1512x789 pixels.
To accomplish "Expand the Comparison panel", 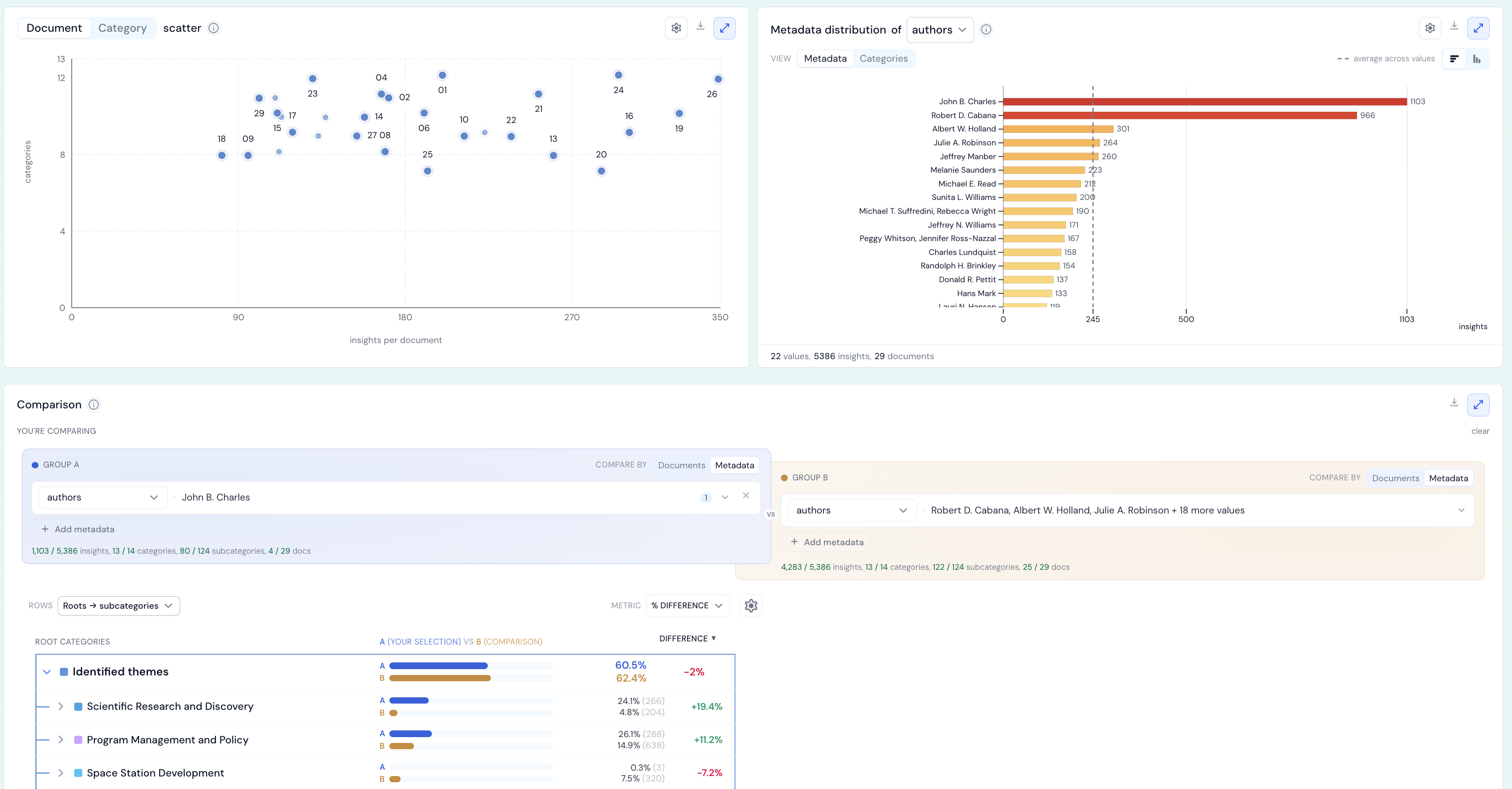I will pos(1478,404).
